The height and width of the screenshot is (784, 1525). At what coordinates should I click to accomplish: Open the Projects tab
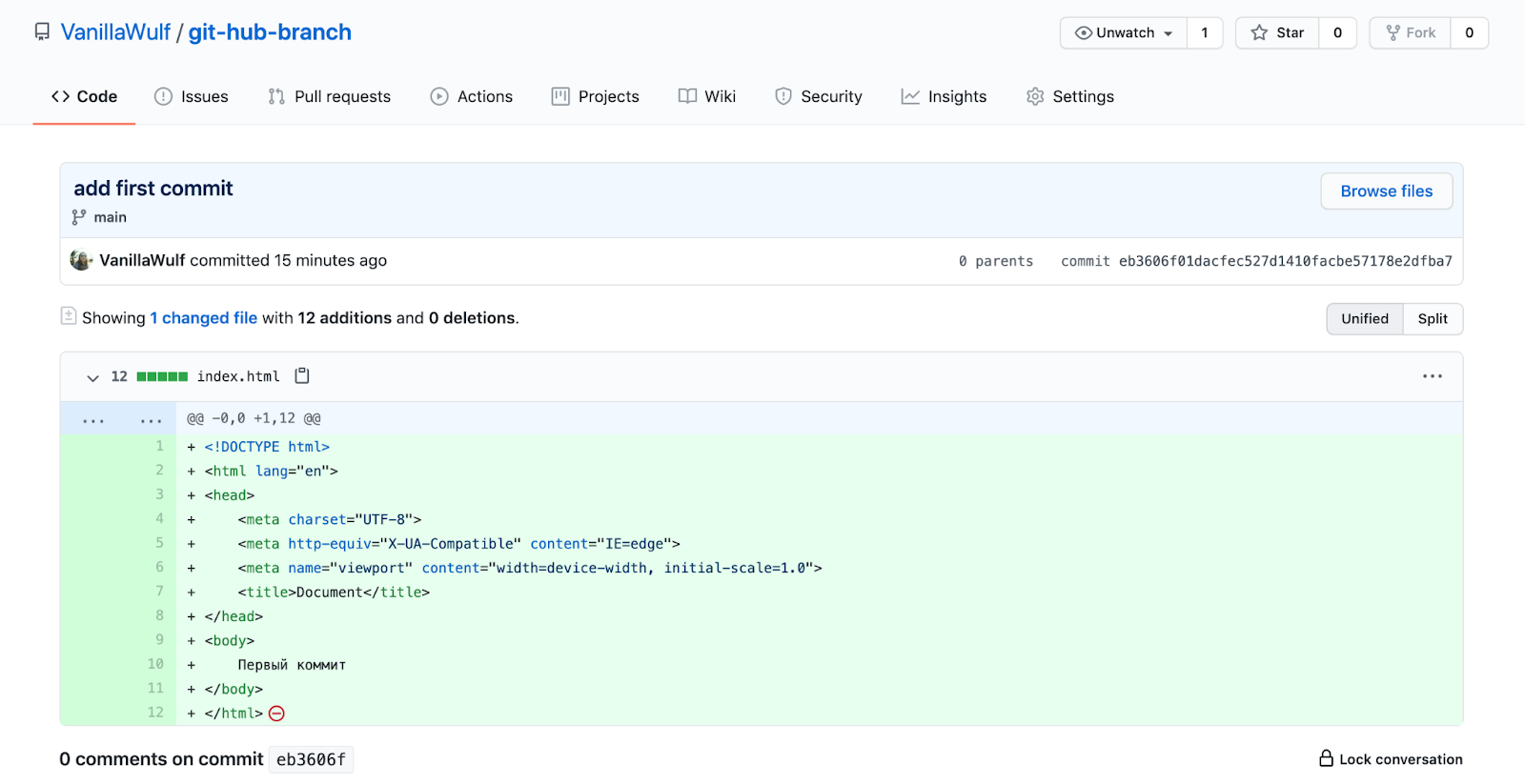pos(596,96)
